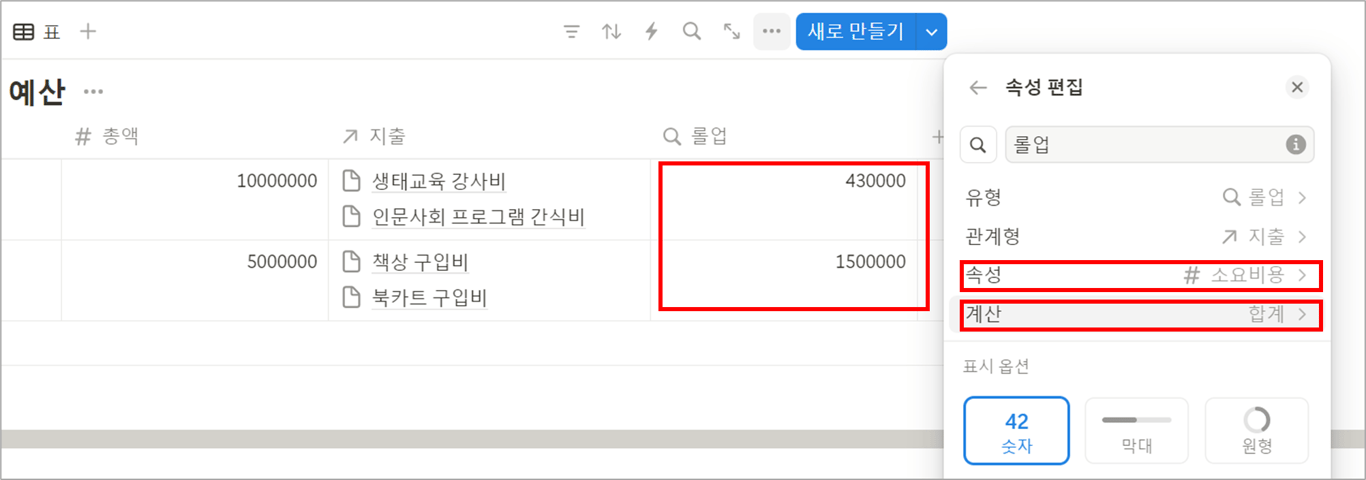Add a column with plus after 롤업
This screenshot has height=480, width=1366.
coord(937,136)
